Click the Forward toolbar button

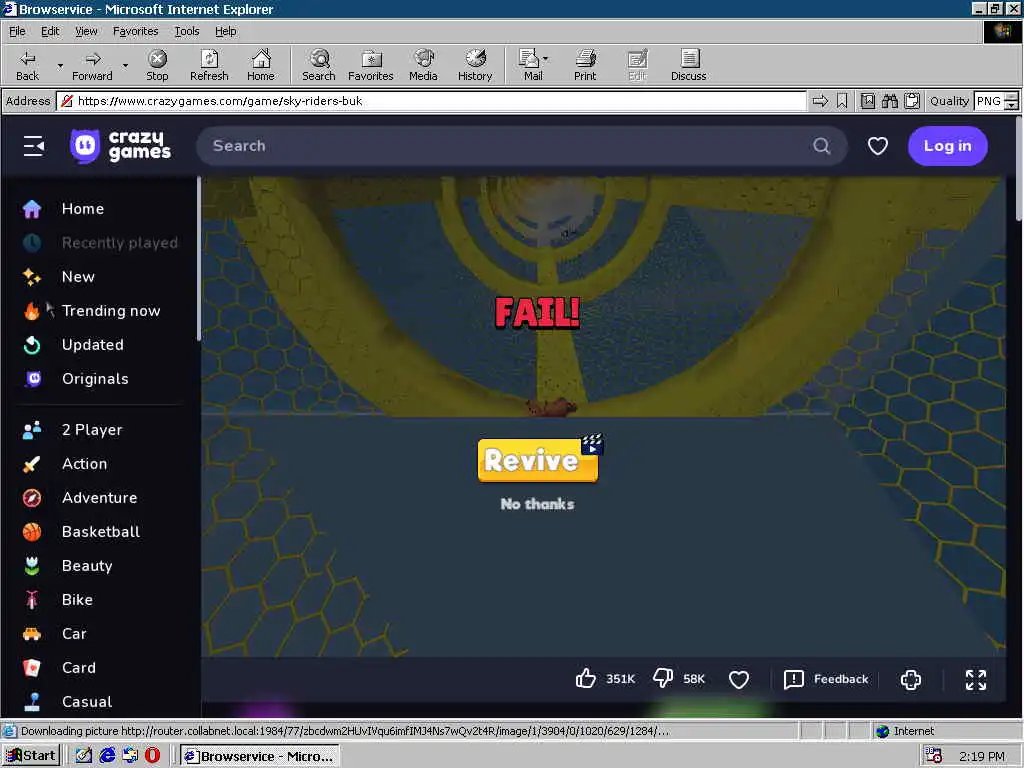[x=92, y=65]
